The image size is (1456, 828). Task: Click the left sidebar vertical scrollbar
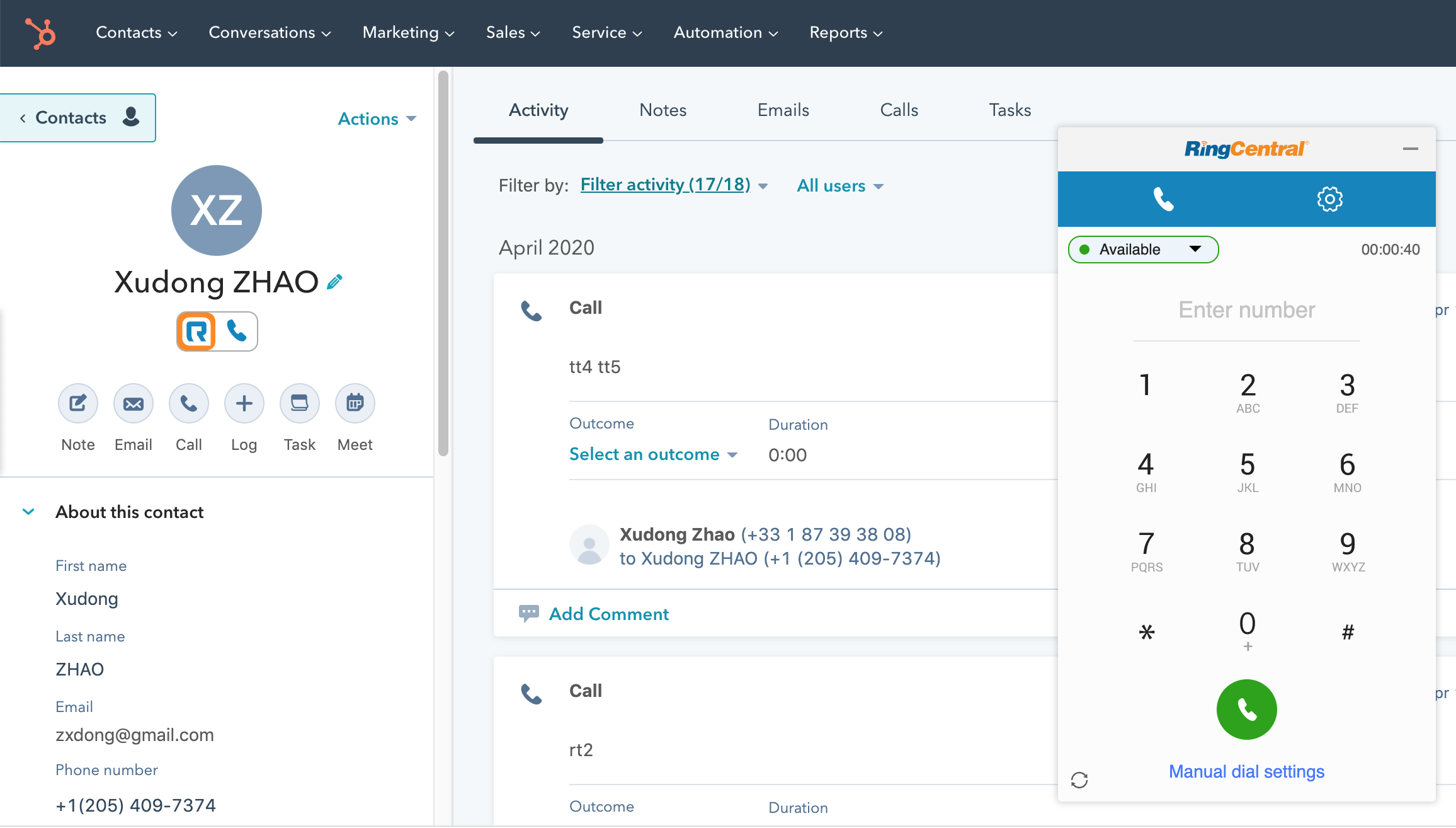(x=443, y=263)
